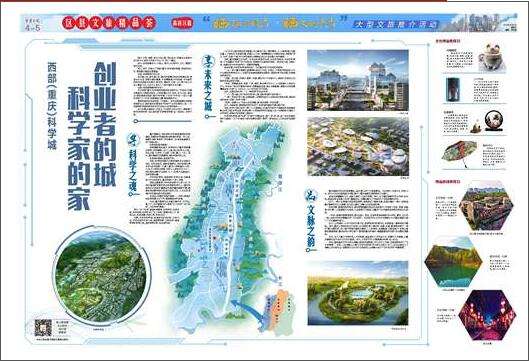The width and height of the screenshot is (529, 361).
Task: Click the red label beside the banner title
Action: pos(182,23)
